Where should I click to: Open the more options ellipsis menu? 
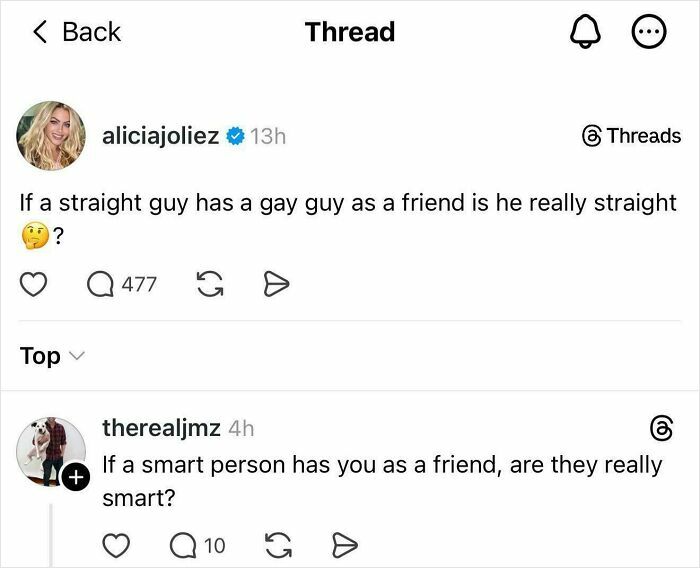[647, 32]
